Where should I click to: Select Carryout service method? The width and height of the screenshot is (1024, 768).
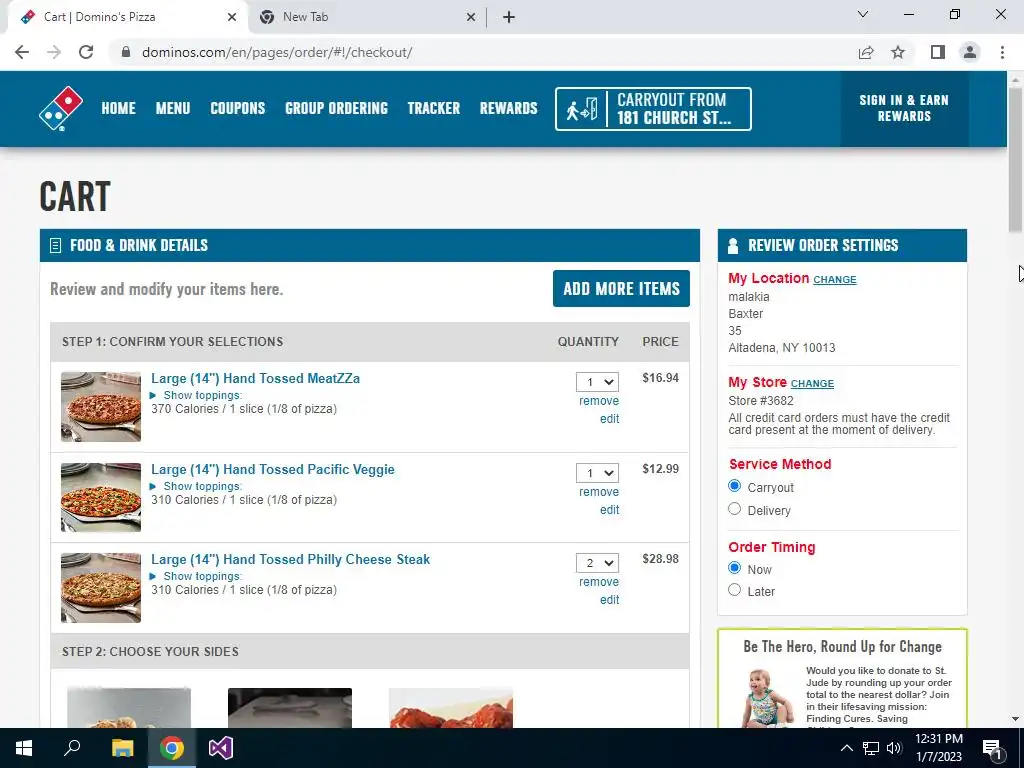735,486
